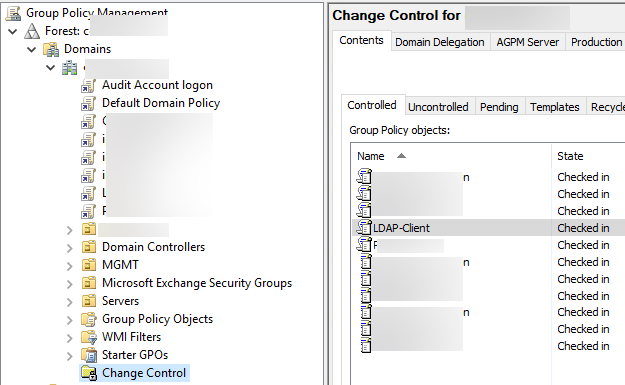Click the Domain Controllers OU folder icon
Screen dimensions: 625x385
click(x=89, y=247)
